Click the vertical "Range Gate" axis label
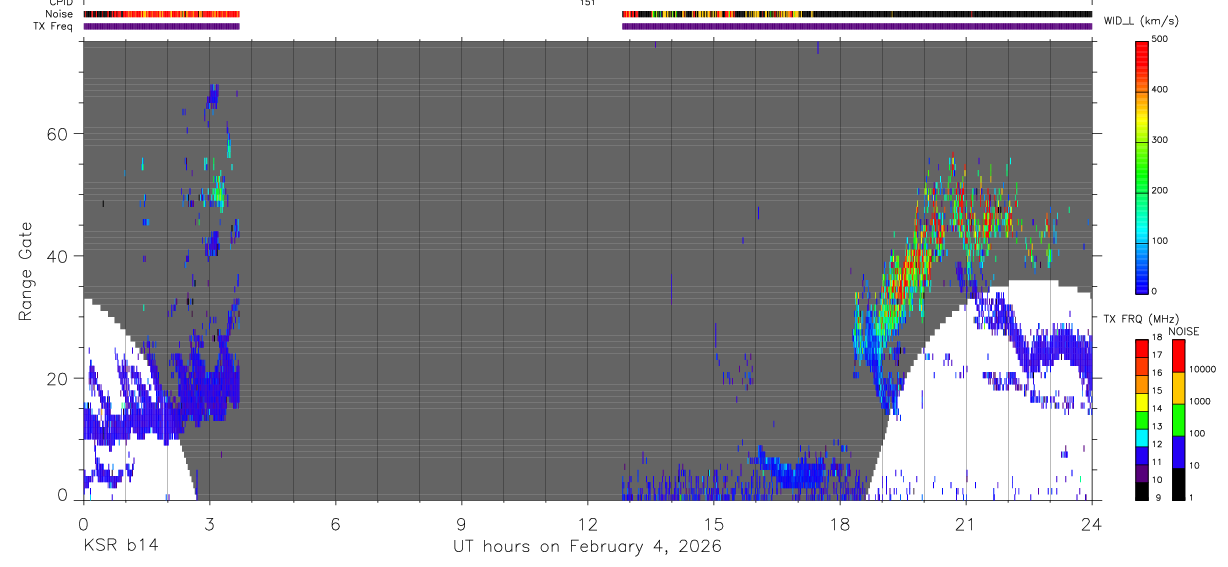The width and height of the screenshot is (1228, 567). tap(26, 270)
